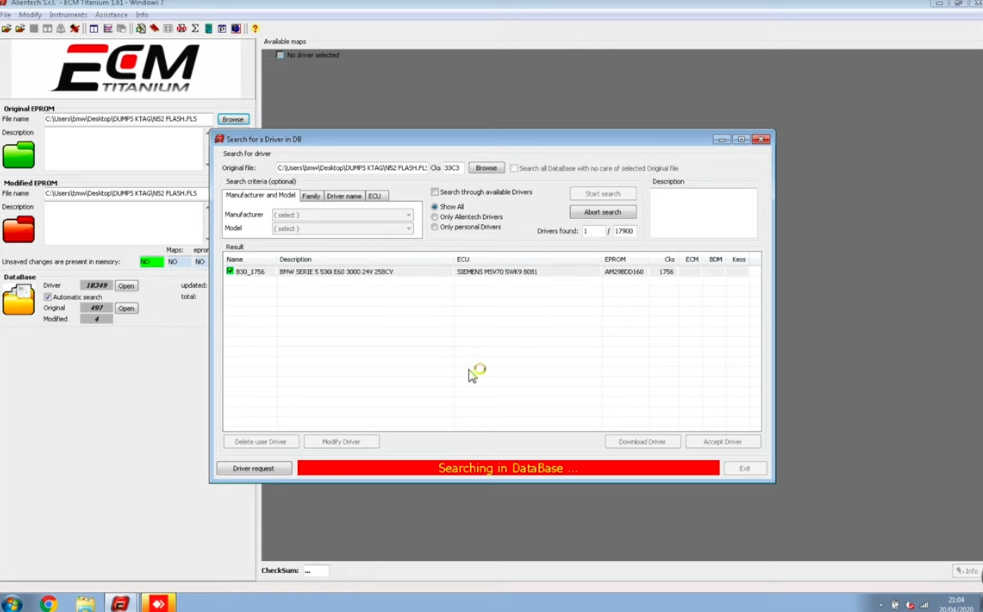Click the Modified EPROM file name field

(128, 193)
